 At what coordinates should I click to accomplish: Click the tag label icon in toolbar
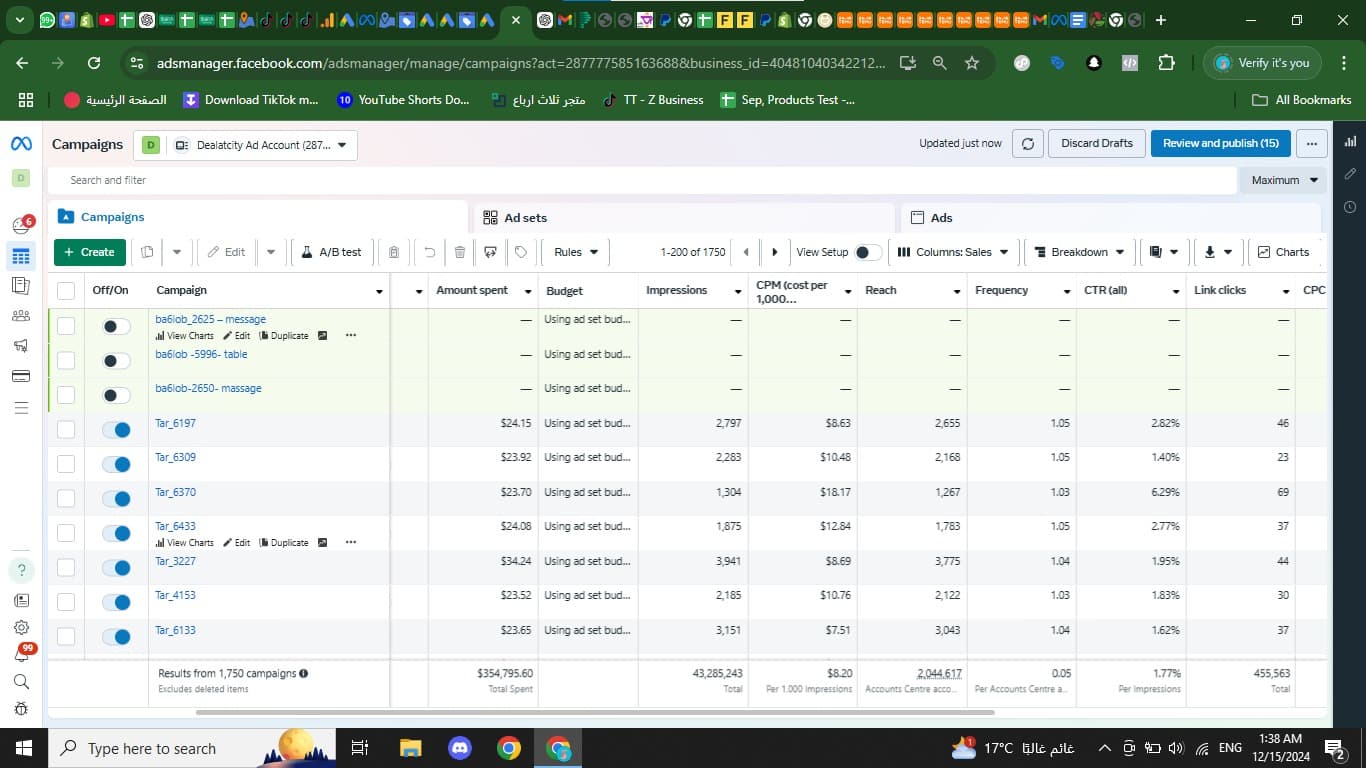point(521,252)
